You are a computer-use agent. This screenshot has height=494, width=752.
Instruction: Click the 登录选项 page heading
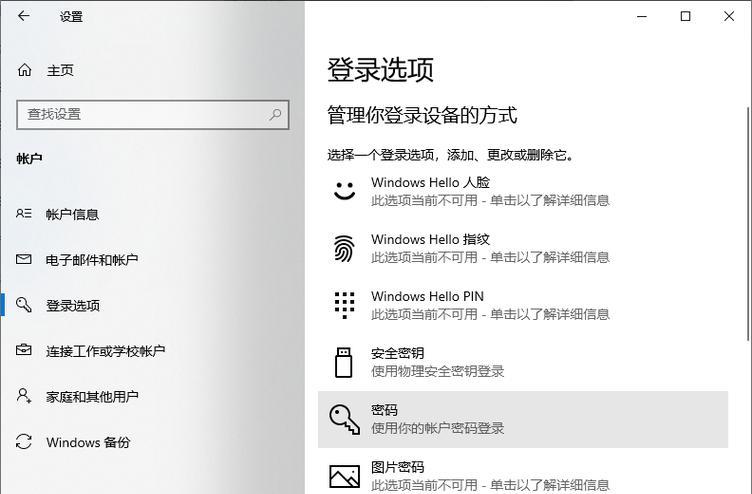380,70
